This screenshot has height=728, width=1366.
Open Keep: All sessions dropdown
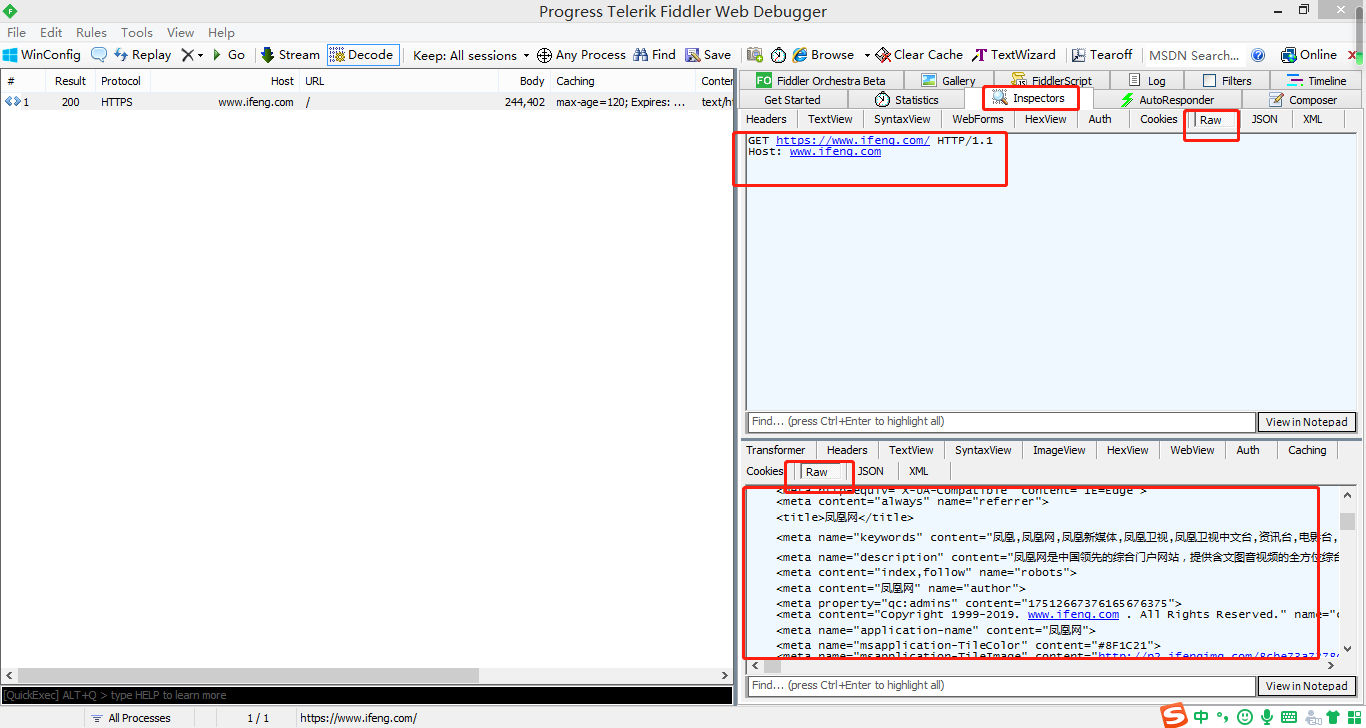pyautogui.click(x=471, y=55)
